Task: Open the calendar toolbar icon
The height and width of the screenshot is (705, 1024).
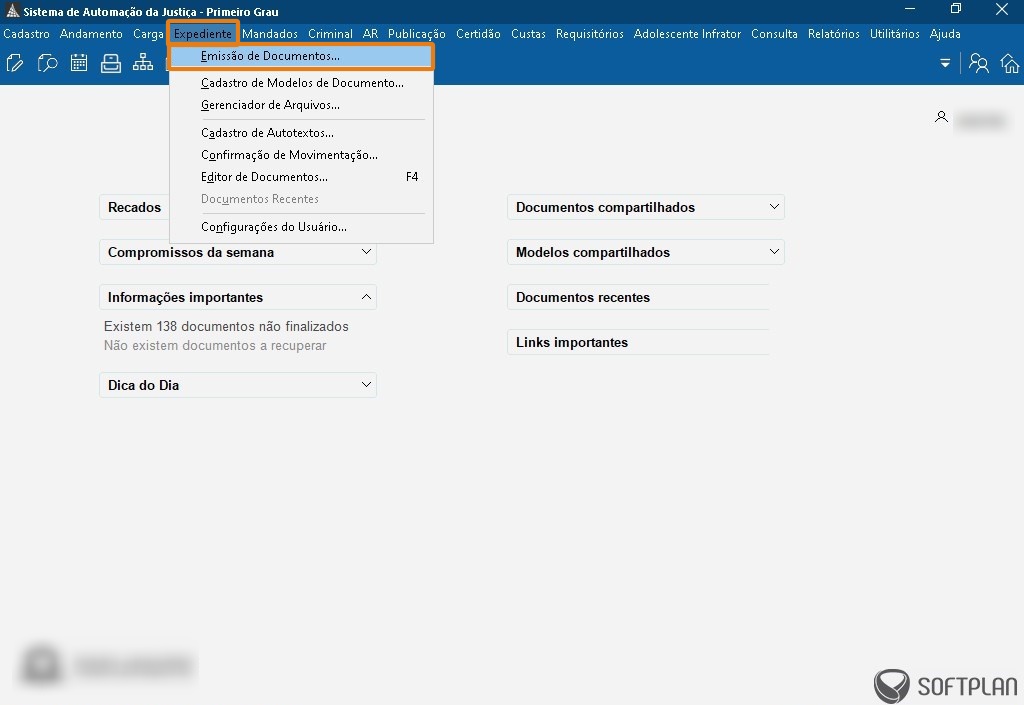Action: pyautogui.click(x=79, y=63)
